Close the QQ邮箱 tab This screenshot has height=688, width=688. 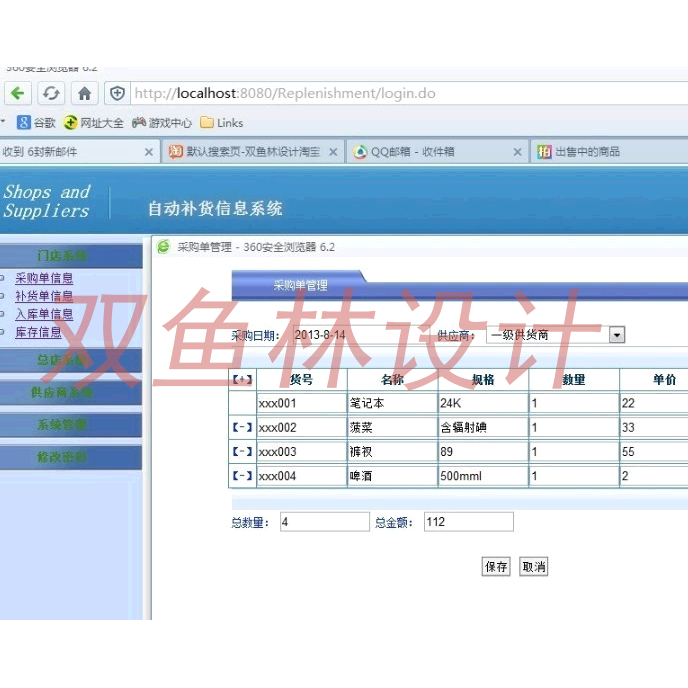pos(517,152)
